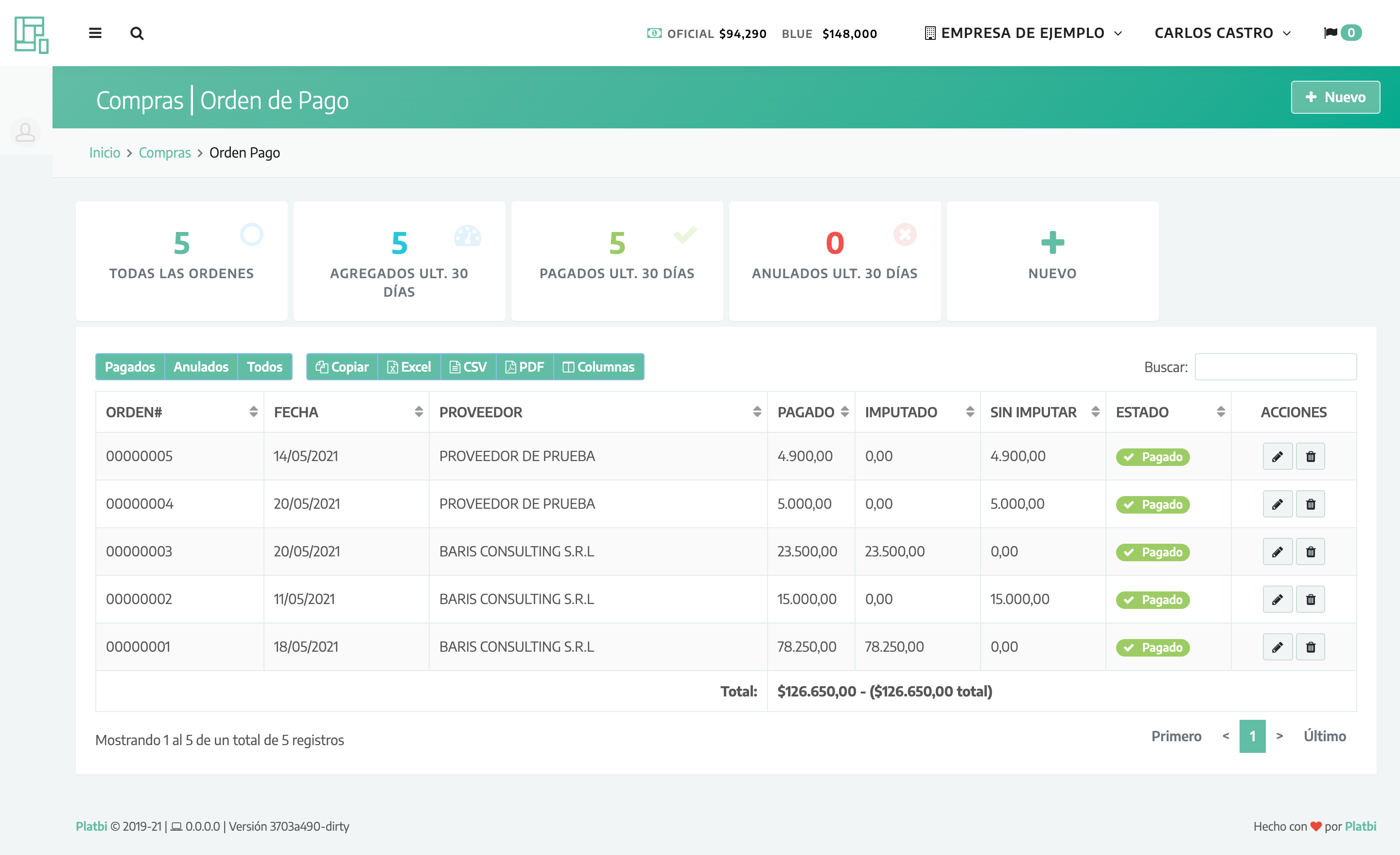The height and width of the screenshot is (855, 1400).
Task: Click the red X icon on Anulados card
Action: pos(905,234)
